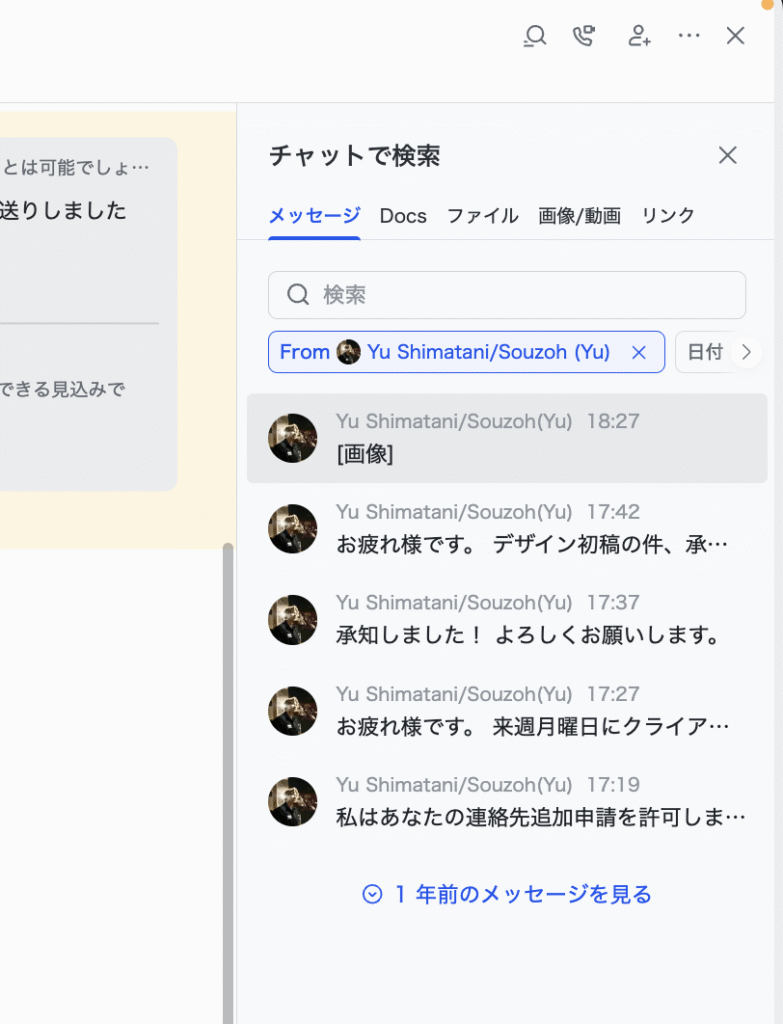Switch to the リンク tab
Viewport: 783px width, 1024px height.
point(668,216)
